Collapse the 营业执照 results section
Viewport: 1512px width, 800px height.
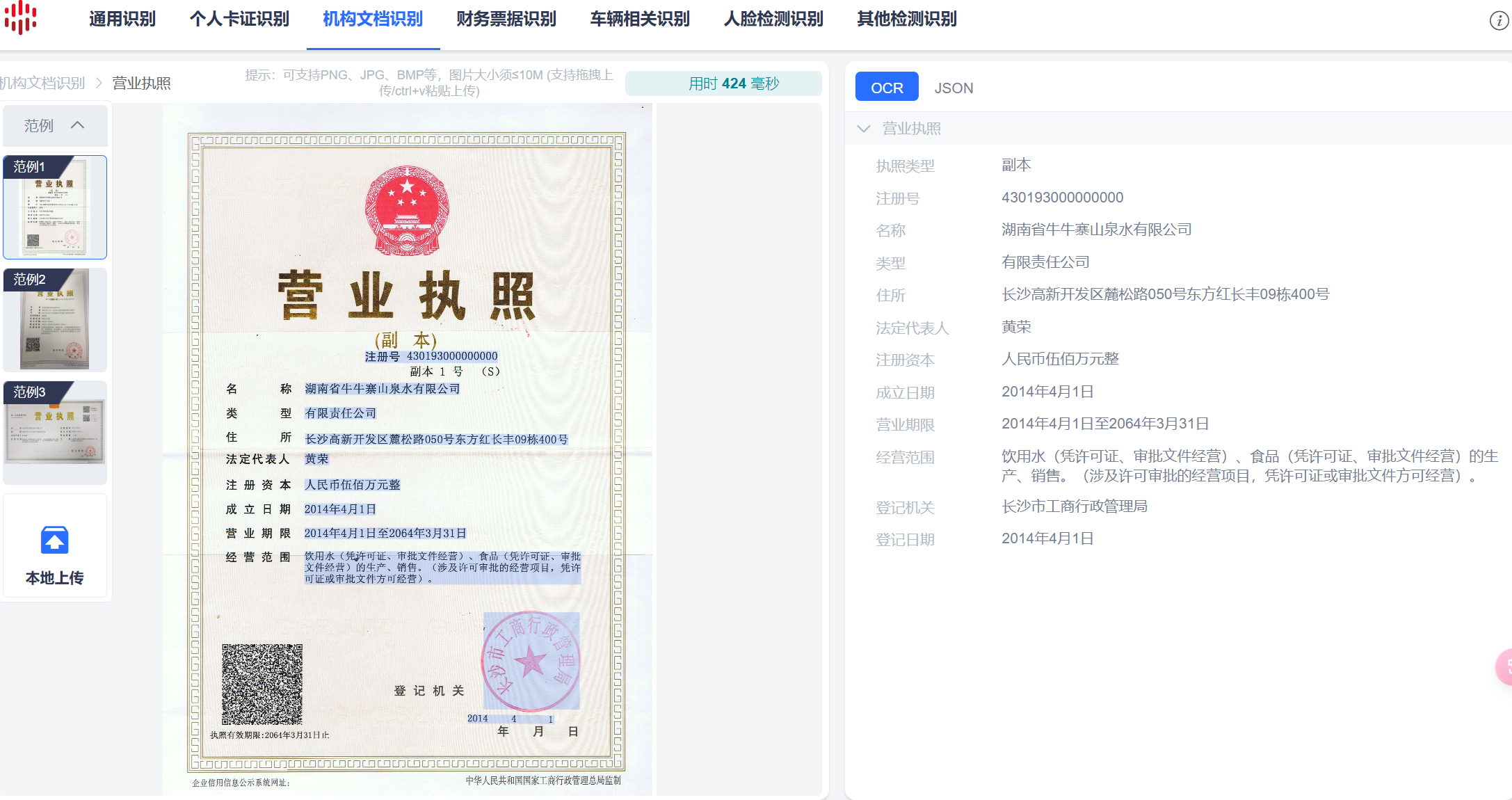point(864,129)
